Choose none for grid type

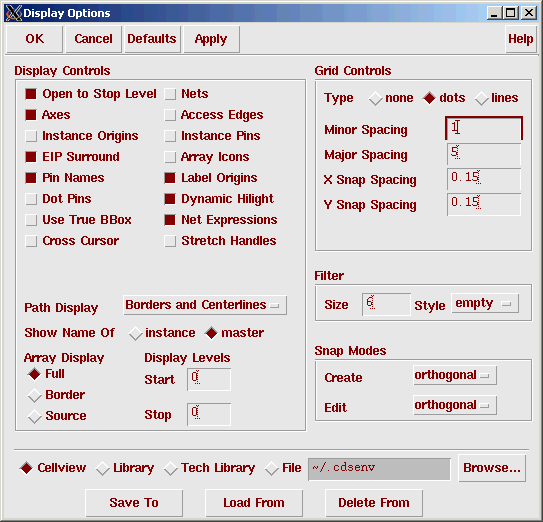[x=375, y=98]
